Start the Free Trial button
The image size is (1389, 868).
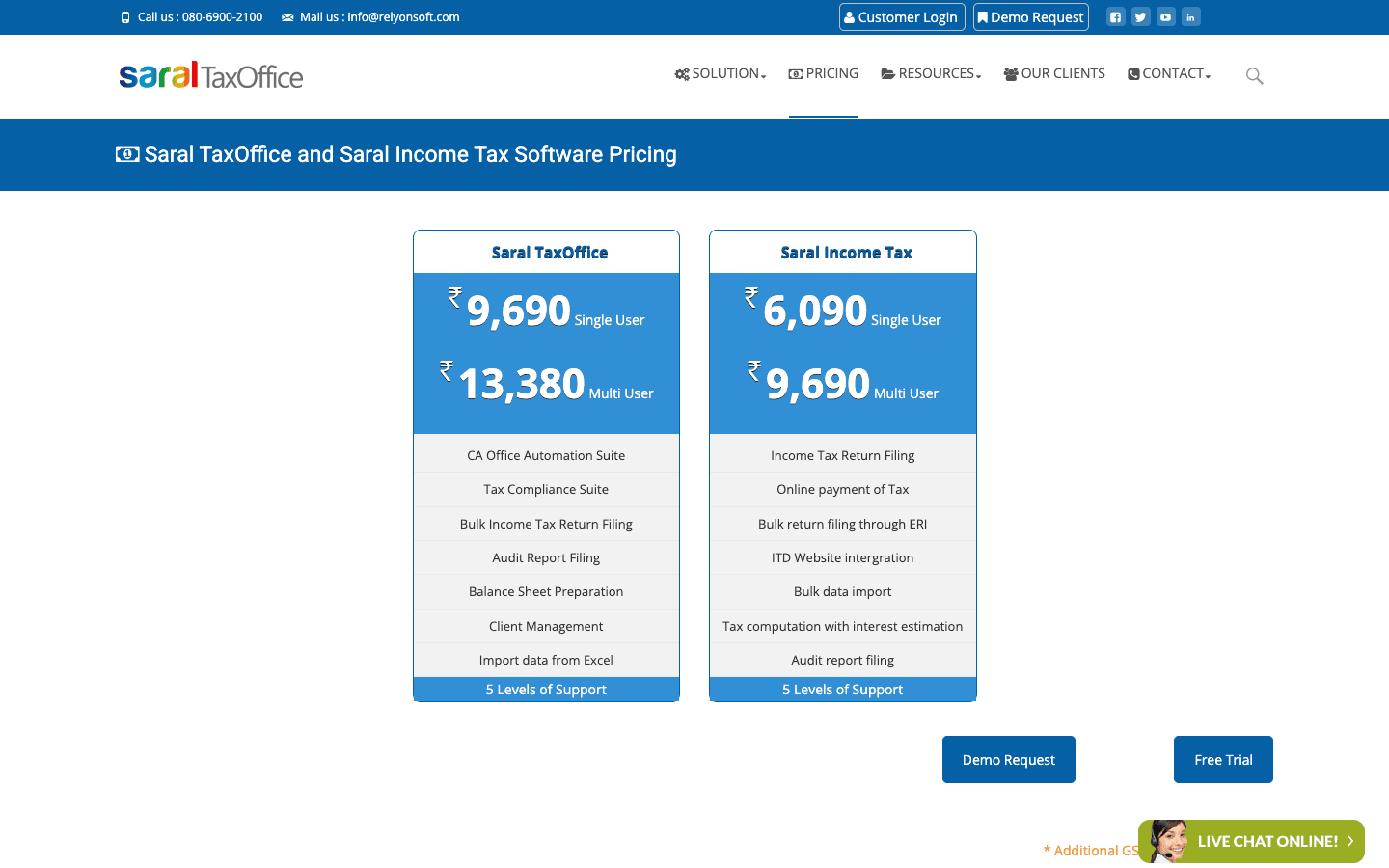pos(1223,760)
